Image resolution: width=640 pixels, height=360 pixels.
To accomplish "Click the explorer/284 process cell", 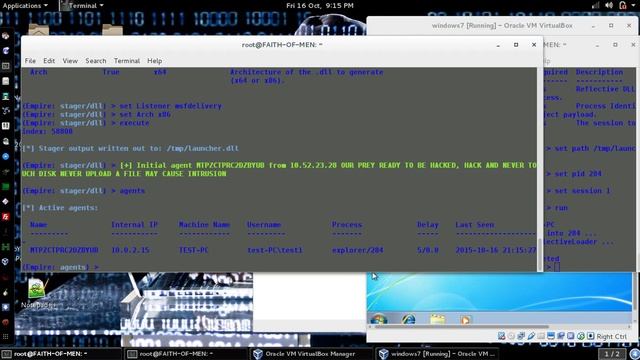I will click(358, 250).
